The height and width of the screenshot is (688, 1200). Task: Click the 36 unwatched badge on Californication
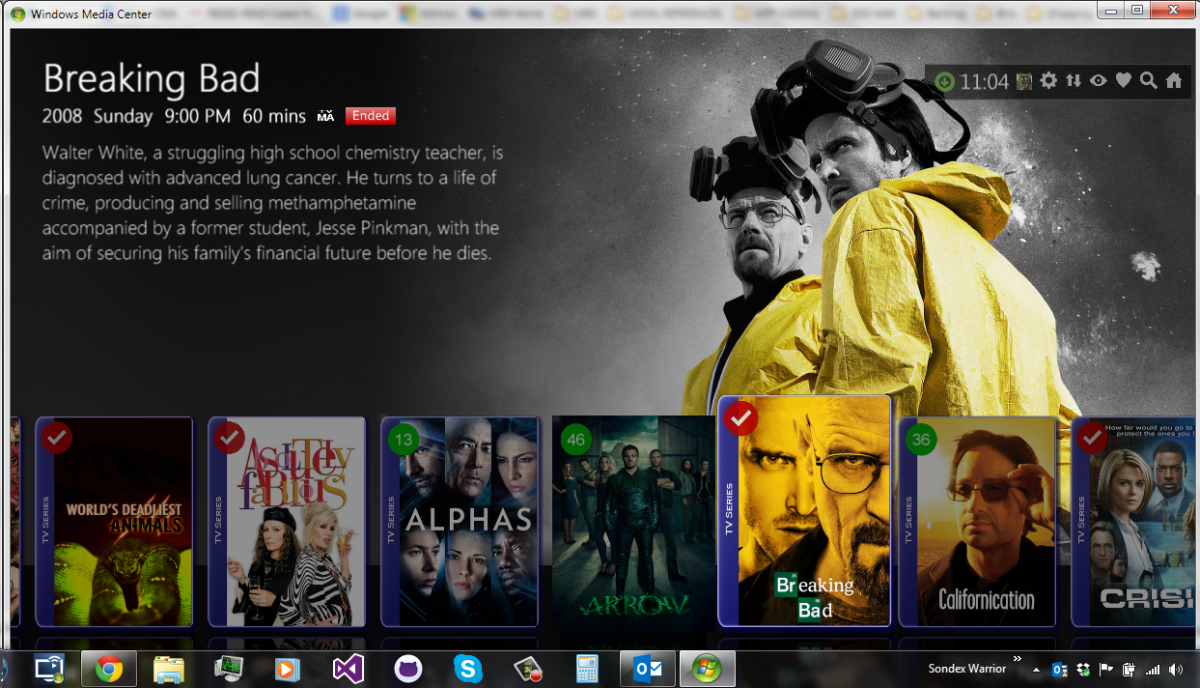click(x=920, y=440)
